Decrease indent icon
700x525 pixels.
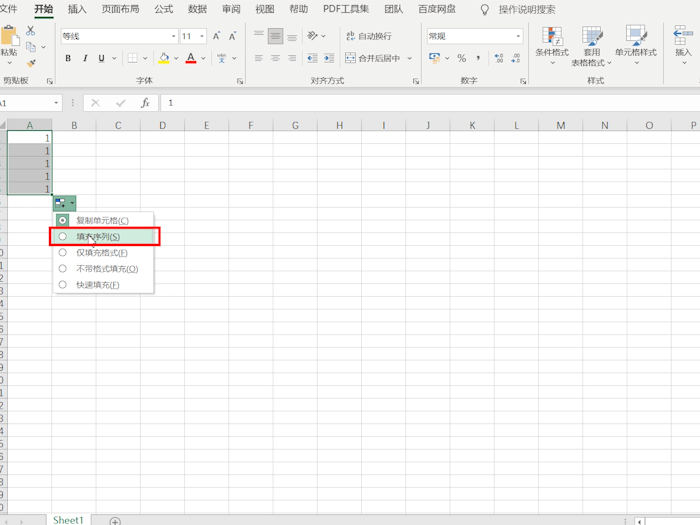tap(312, 58)
